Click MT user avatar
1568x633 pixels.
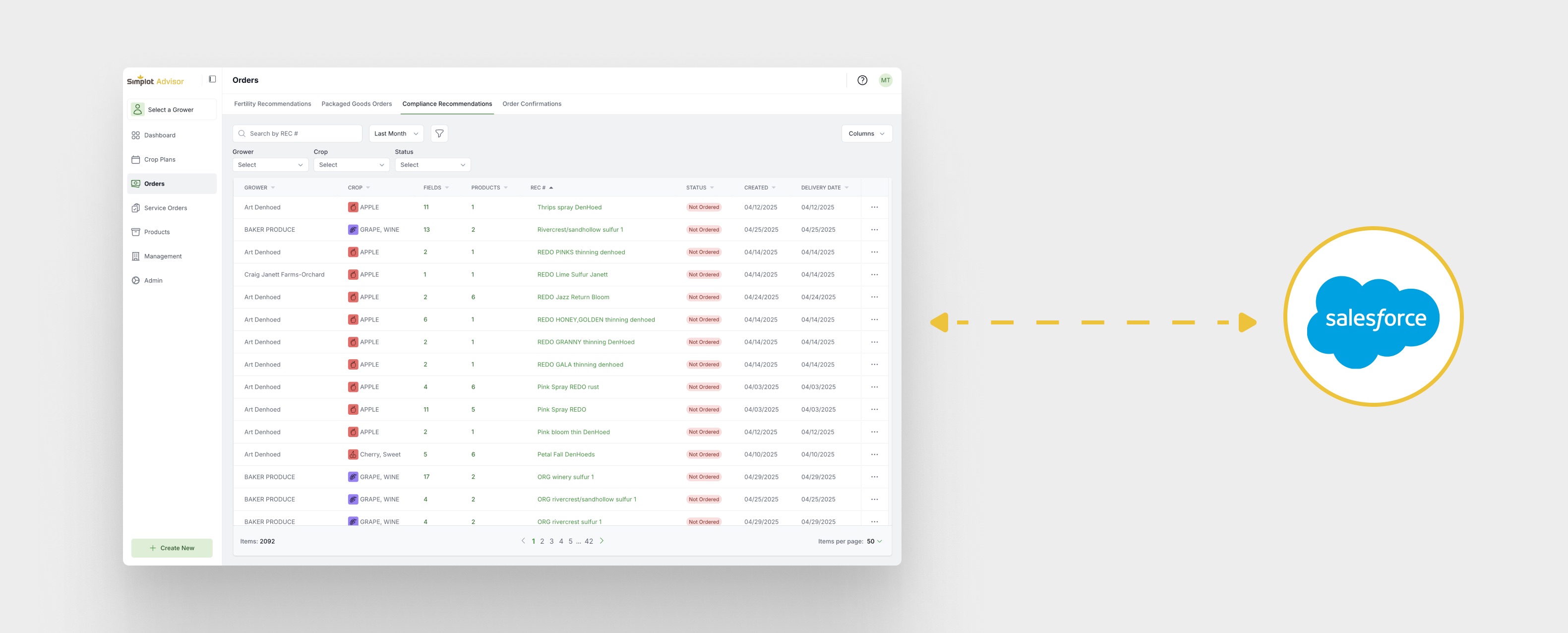(885, 80)
